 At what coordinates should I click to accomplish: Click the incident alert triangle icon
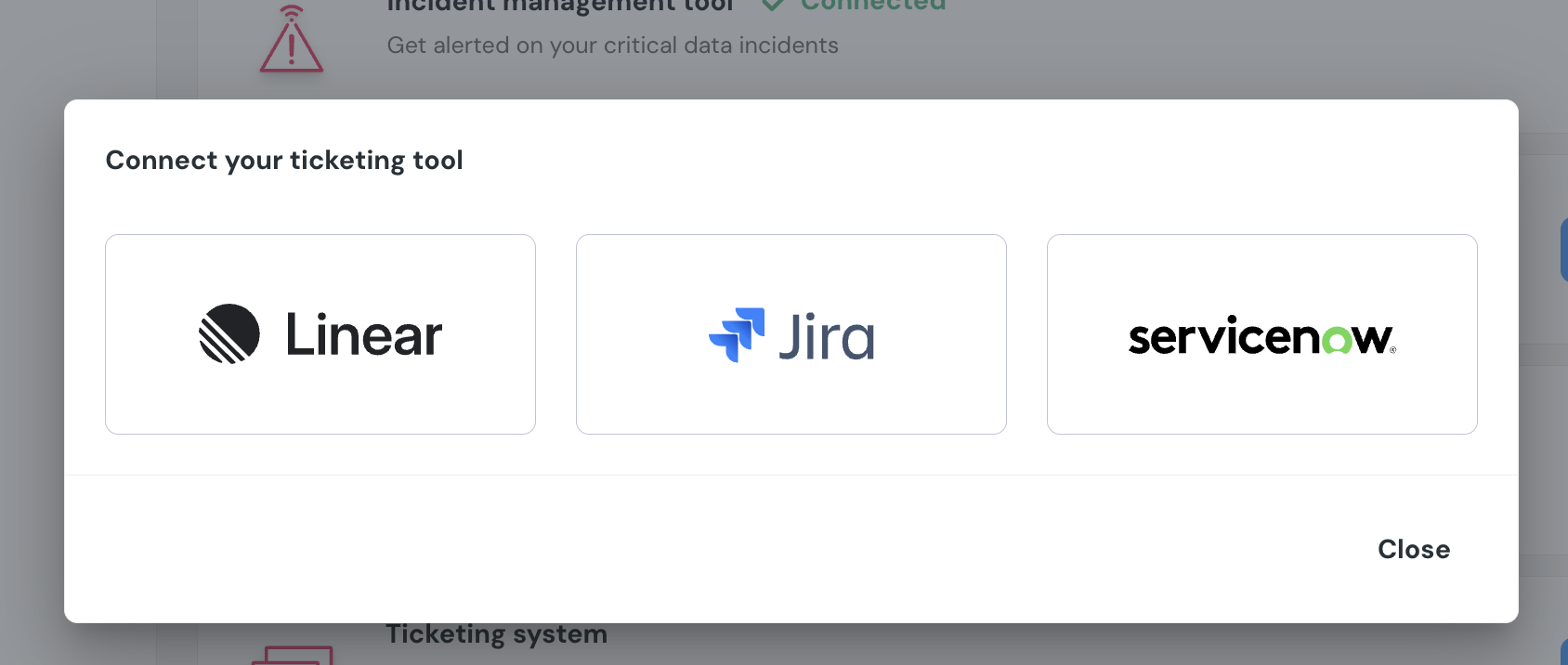coord(292,39)
